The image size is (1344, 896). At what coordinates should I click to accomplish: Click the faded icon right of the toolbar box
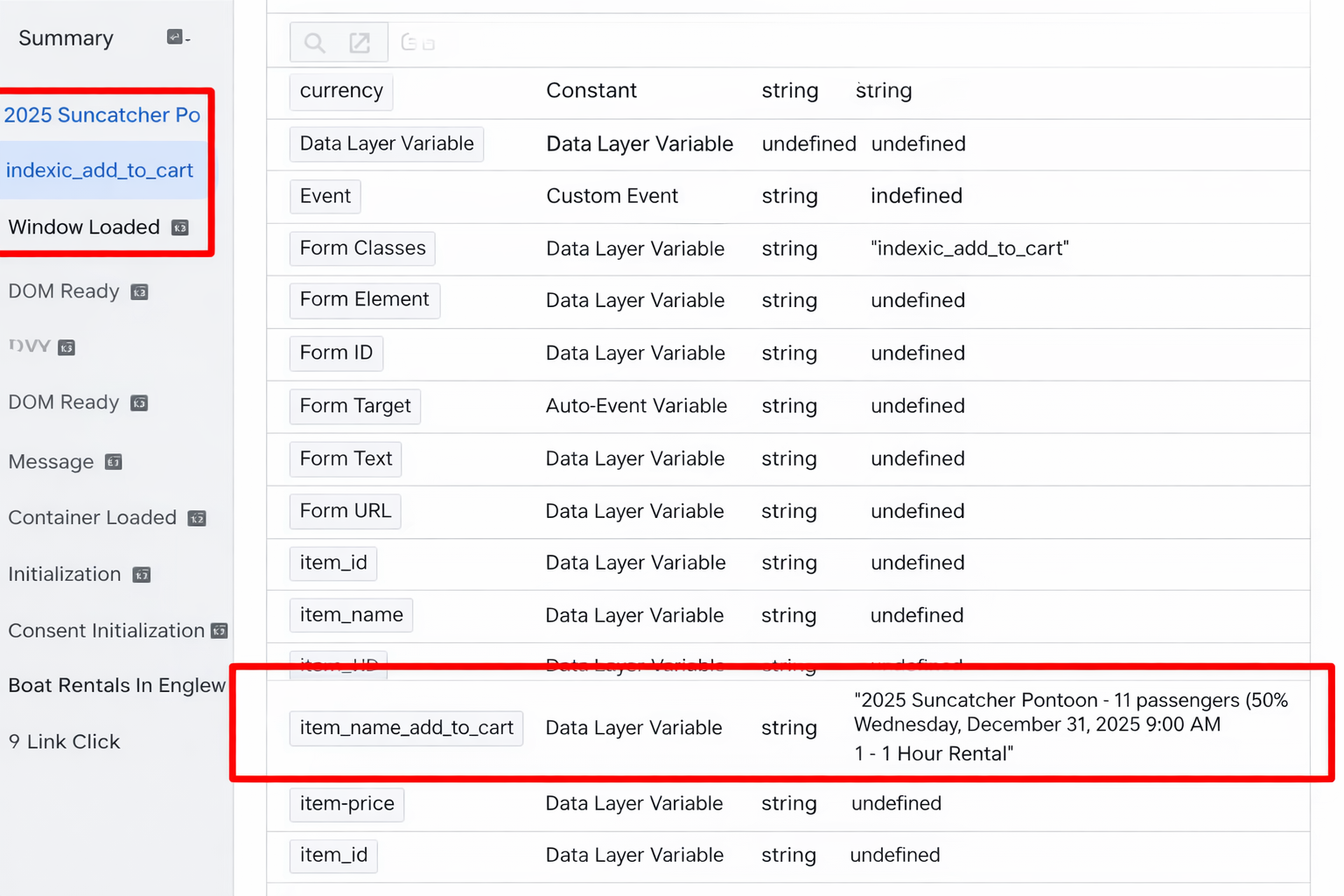click(417, 43)
